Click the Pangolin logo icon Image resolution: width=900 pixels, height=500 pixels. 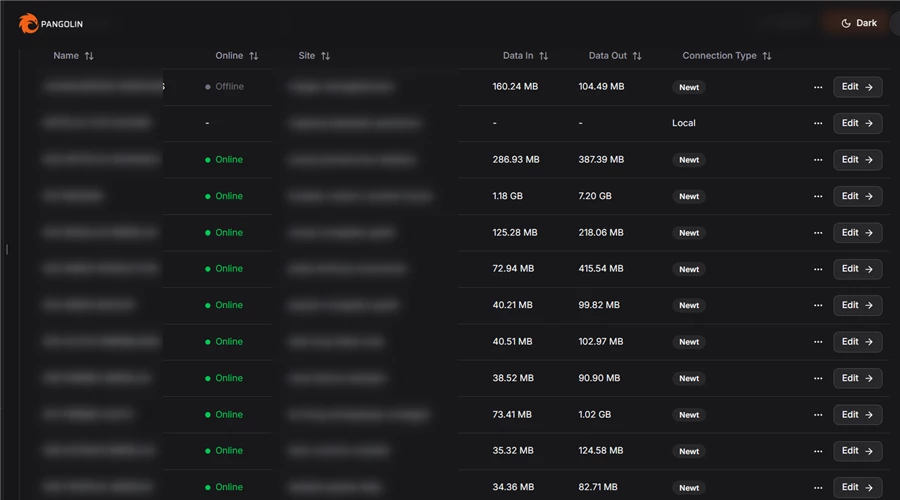tap(28, 24)
